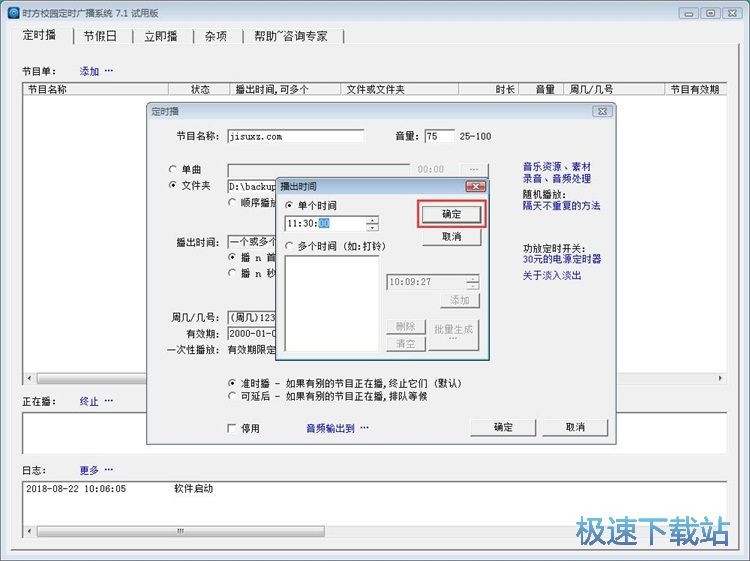Open the 音乐资源、素材 link
The height and width of the screenshot is (561, 750).
coord(557,166)
